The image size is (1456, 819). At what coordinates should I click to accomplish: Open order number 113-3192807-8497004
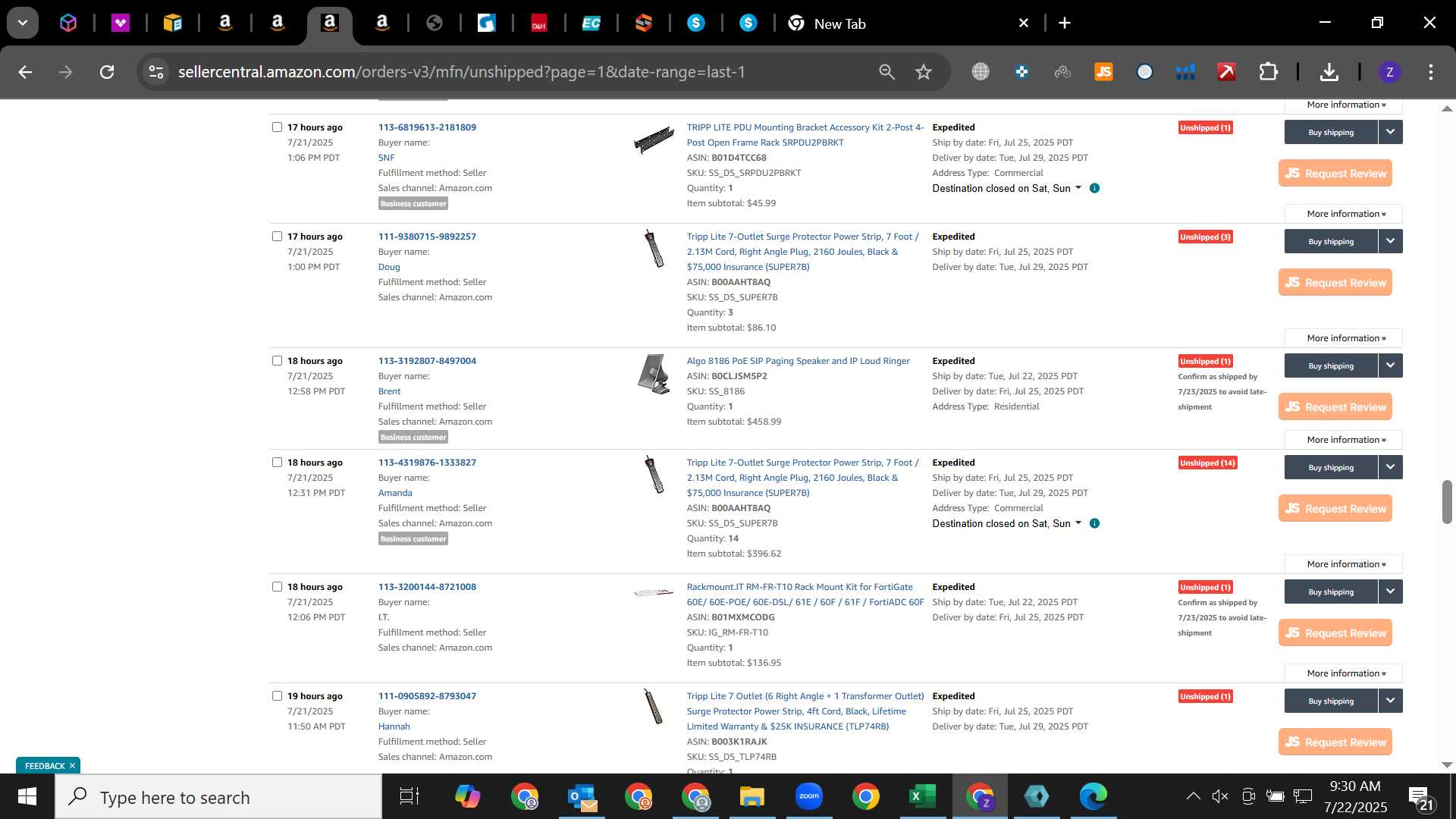427,361
